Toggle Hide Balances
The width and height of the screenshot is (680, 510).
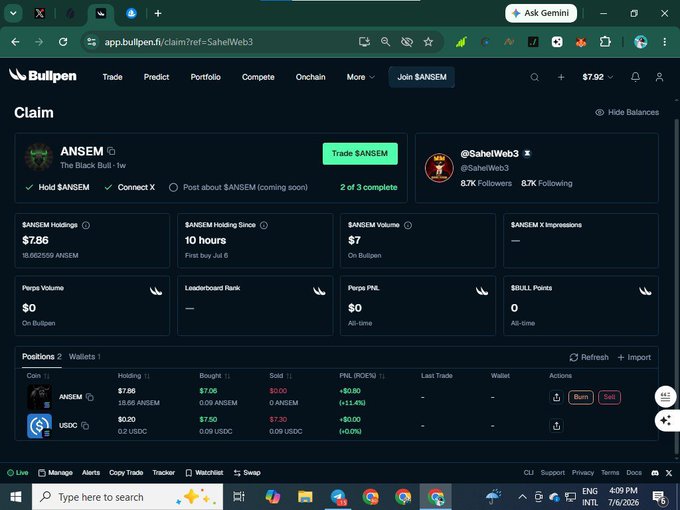[627, 112]
